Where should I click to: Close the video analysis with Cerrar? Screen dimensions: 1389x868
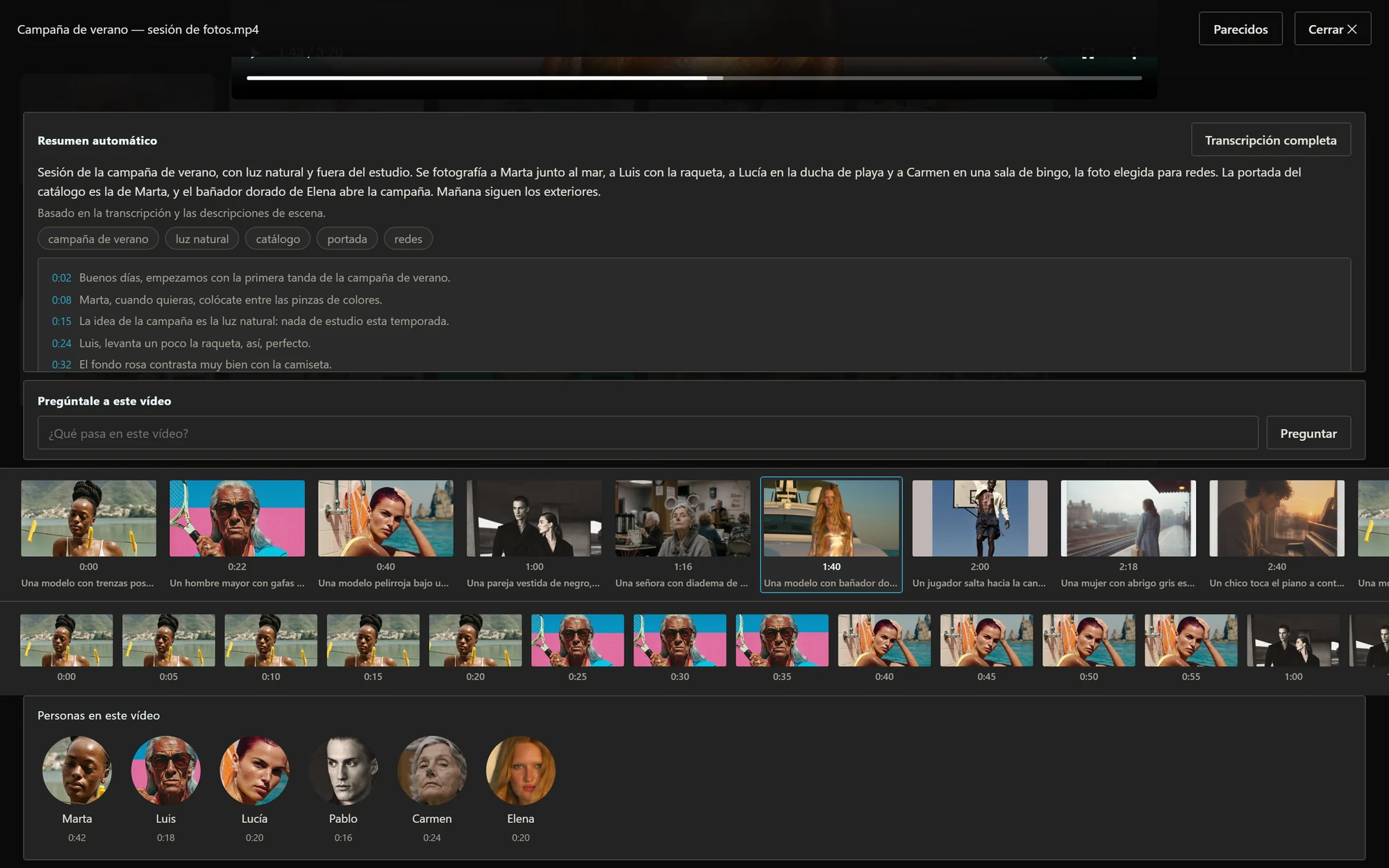[x=1332, y=29]
